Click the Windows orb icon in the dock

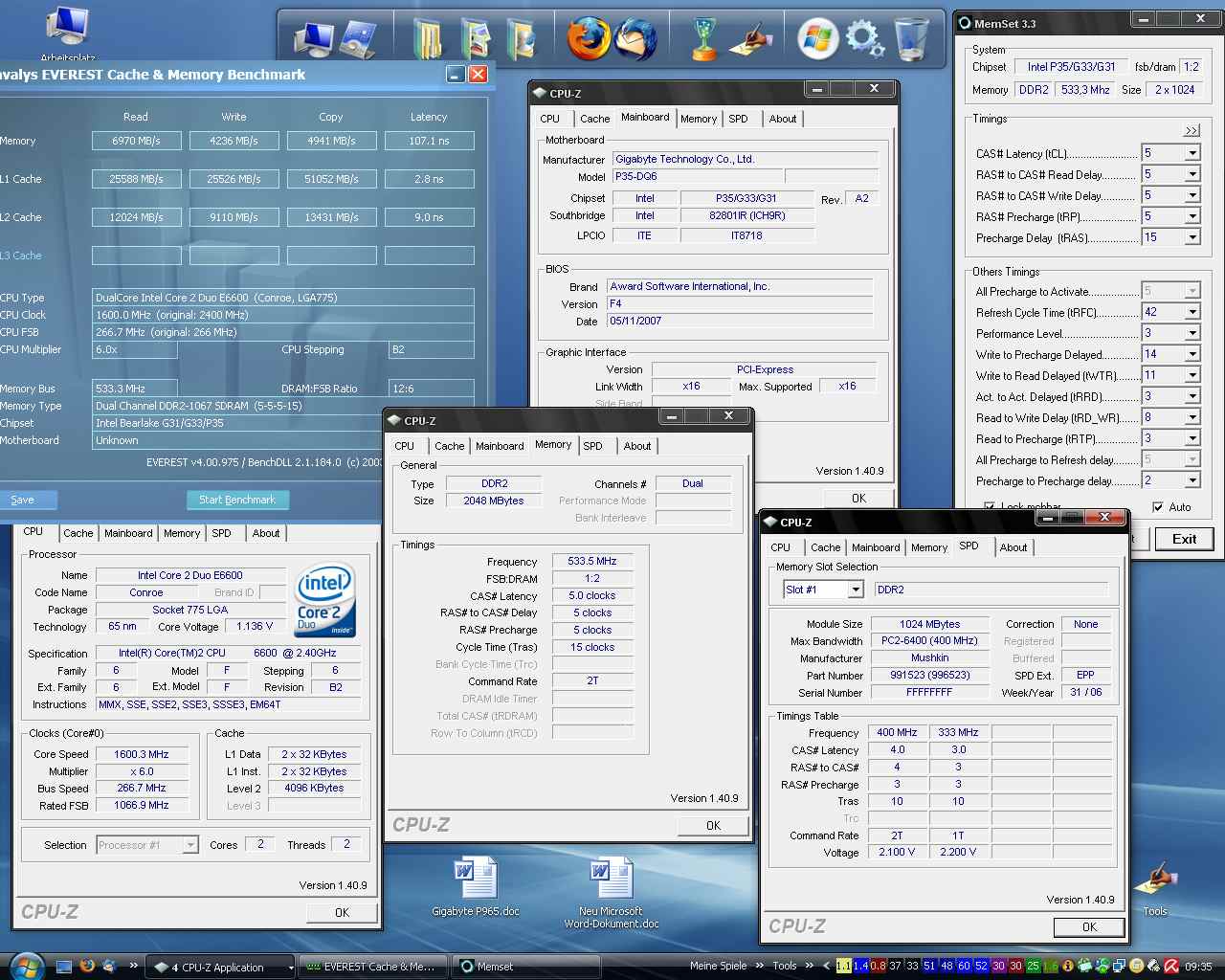(818, 39)
